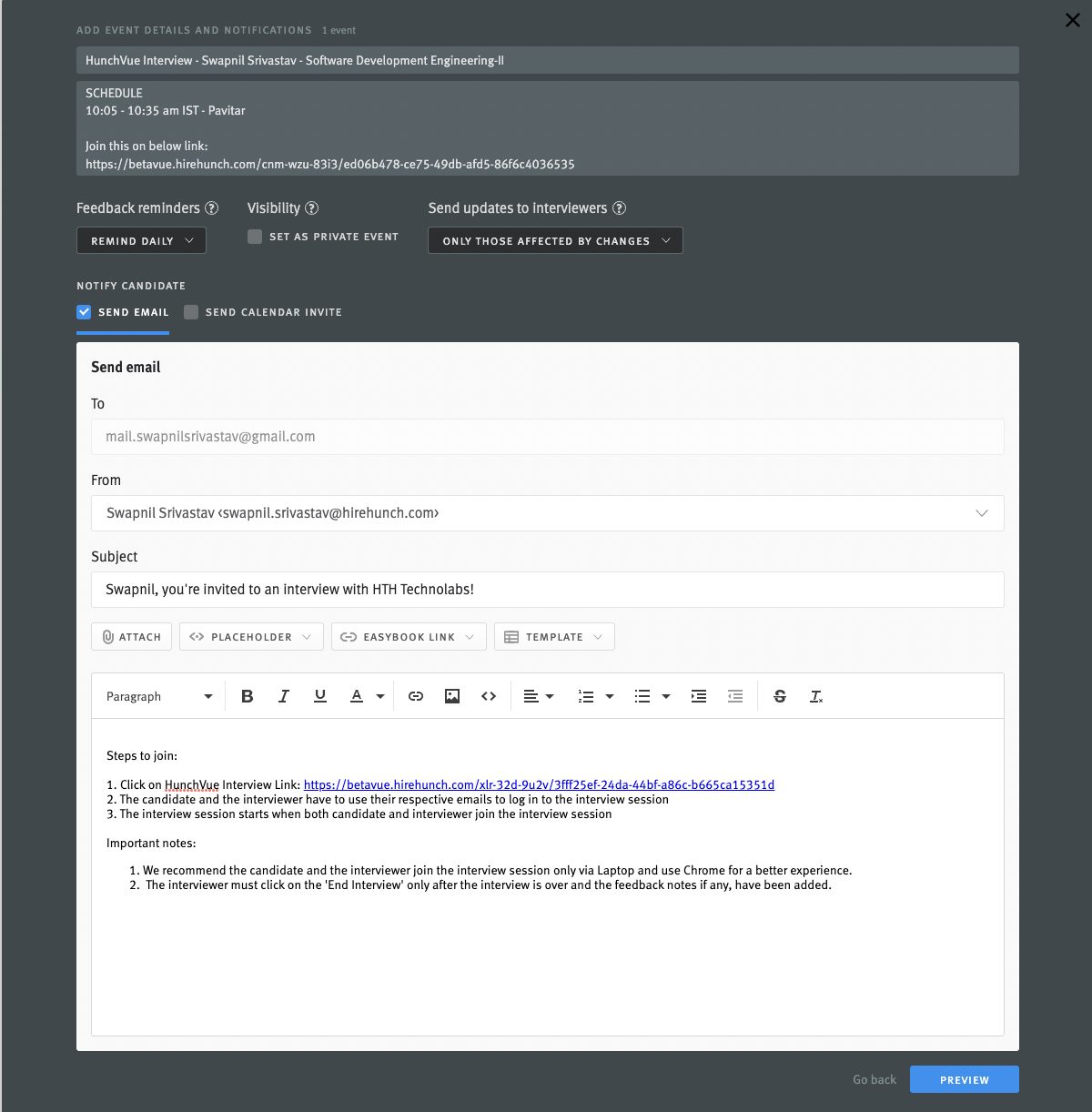Underline the selected text
Screen dimensions: 1092x1112
coord(319,696)
